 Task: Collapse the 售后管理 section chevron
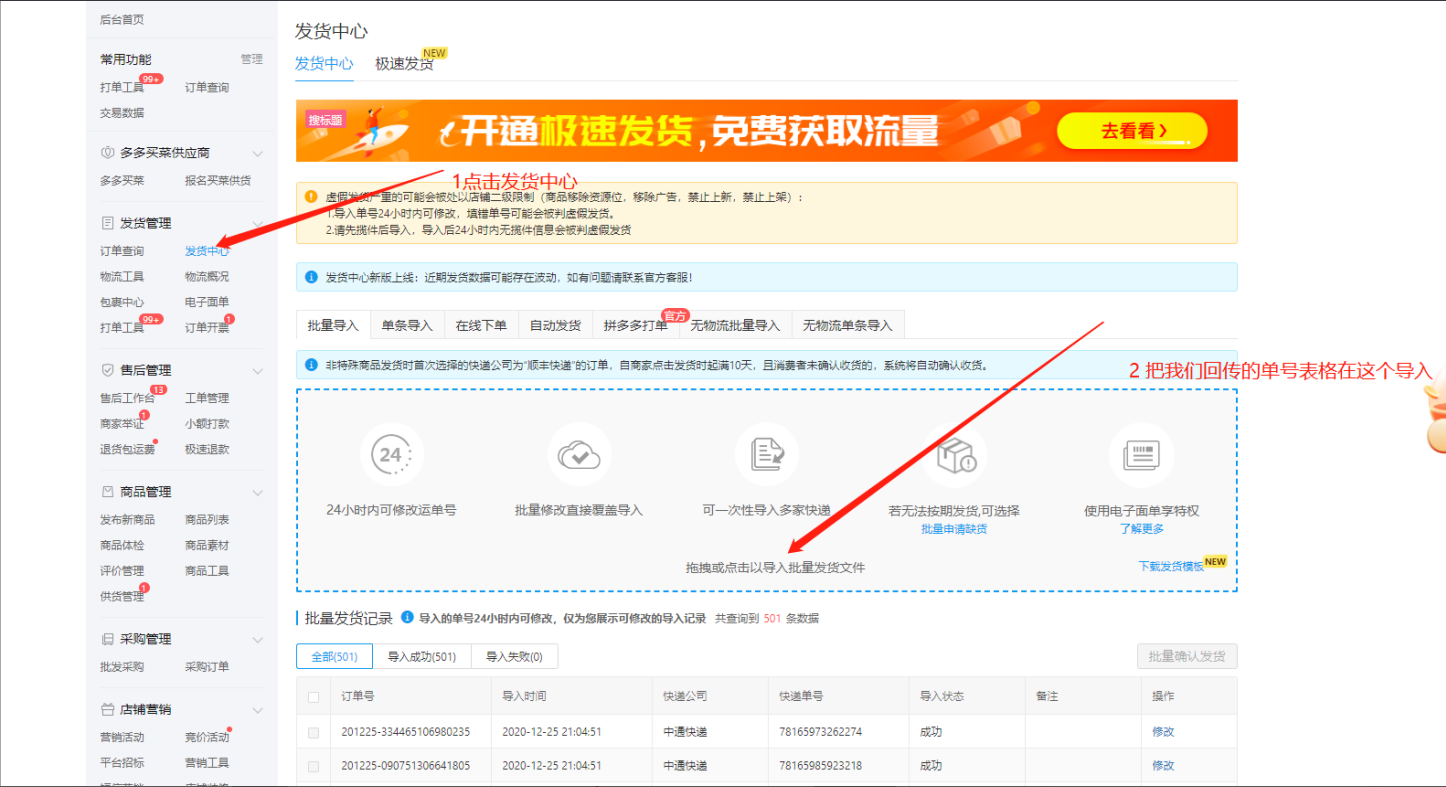257,371
